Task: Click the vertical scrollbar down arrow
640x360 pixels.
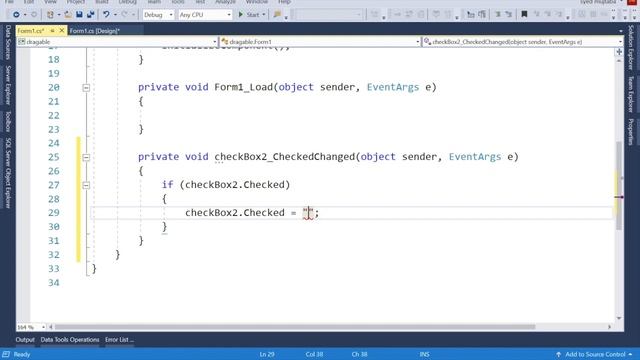Action: tap(619, 318)
